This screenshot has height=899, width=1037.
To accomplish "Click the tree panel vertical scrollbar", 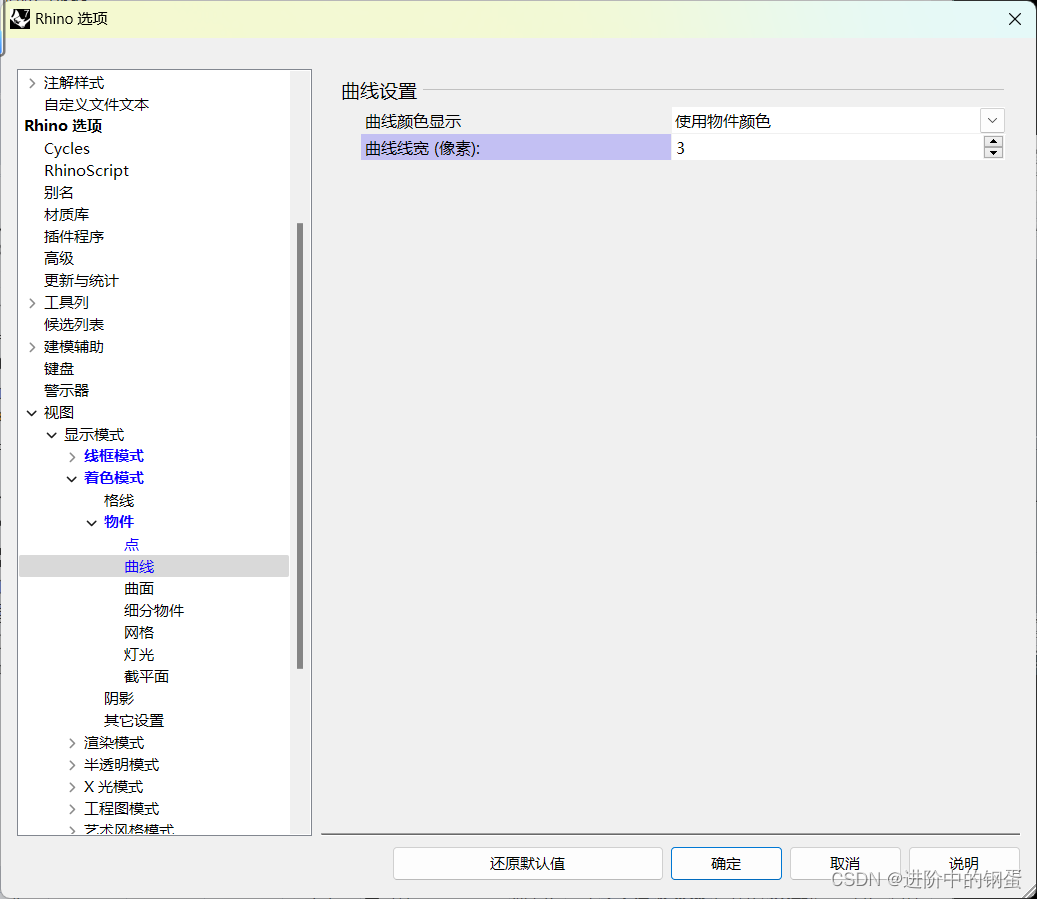I will pyautogui.click(x=300, y=446).
